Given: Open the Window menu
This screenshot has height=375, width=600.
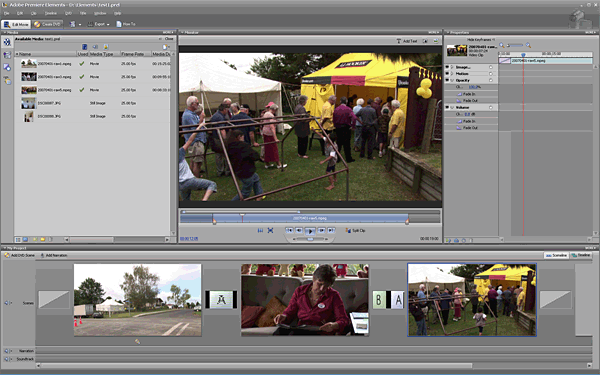Looking at the screenshot, I should pyautogui.click(x=100, y=13).
